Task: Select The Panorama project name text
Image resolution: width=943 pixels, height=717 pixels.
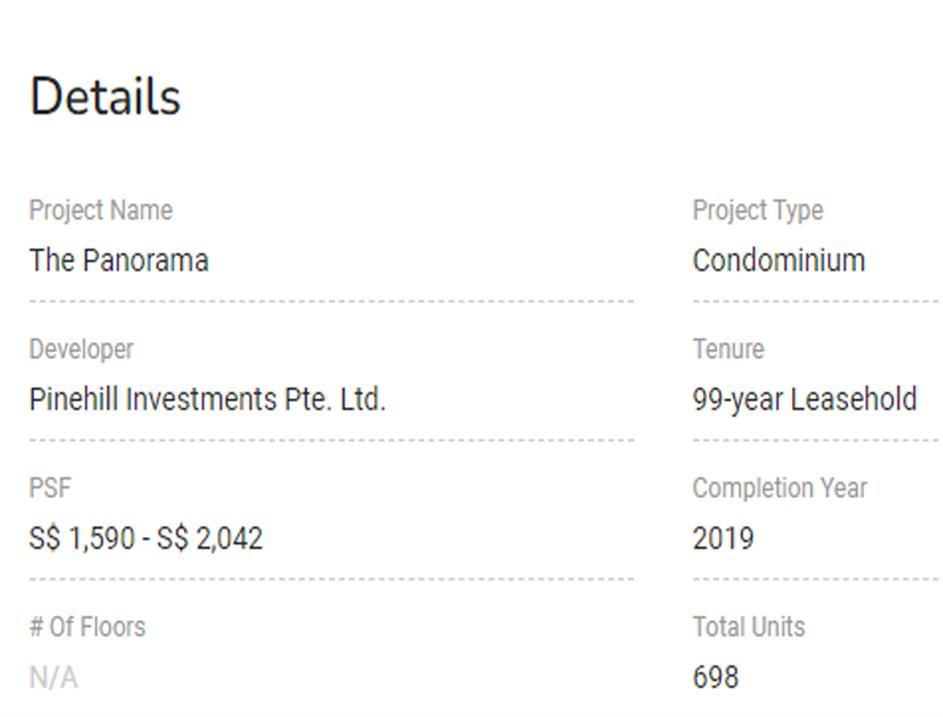Action: pos(119,261)
